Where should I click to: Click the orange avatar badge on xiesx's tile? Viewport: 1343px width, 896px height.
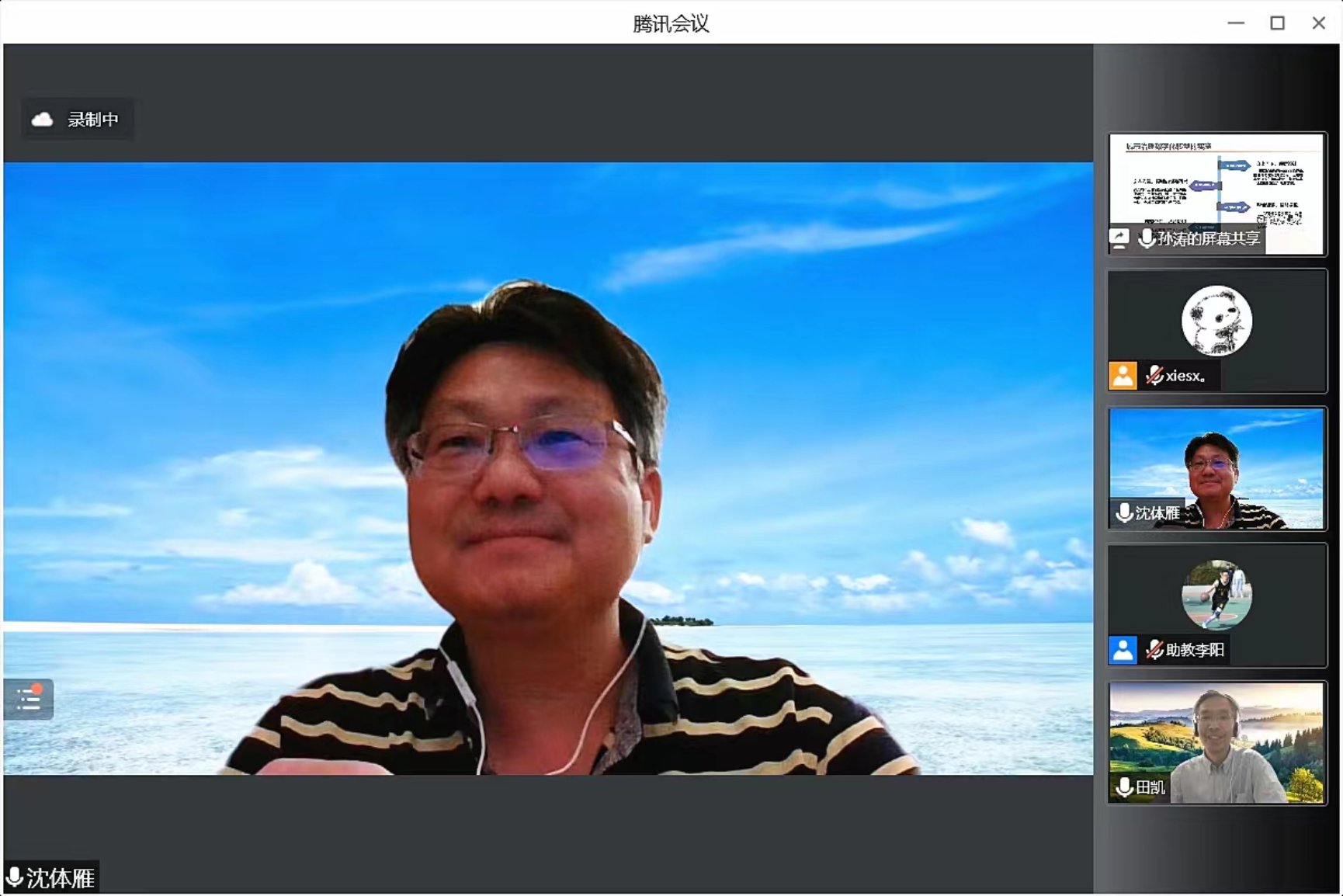(1122, 377)
